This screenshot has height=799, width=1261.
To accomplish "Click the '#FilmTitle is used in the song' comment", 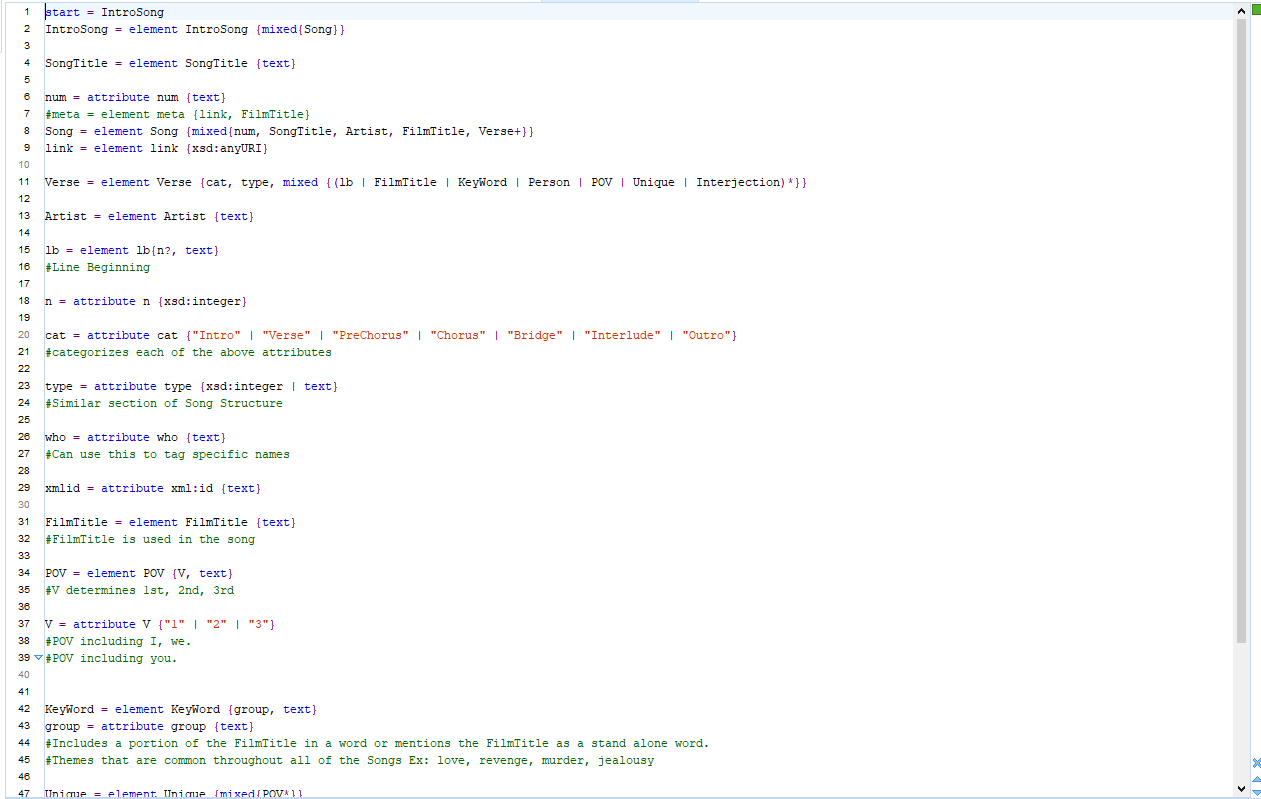I will [x=150, y=539].
